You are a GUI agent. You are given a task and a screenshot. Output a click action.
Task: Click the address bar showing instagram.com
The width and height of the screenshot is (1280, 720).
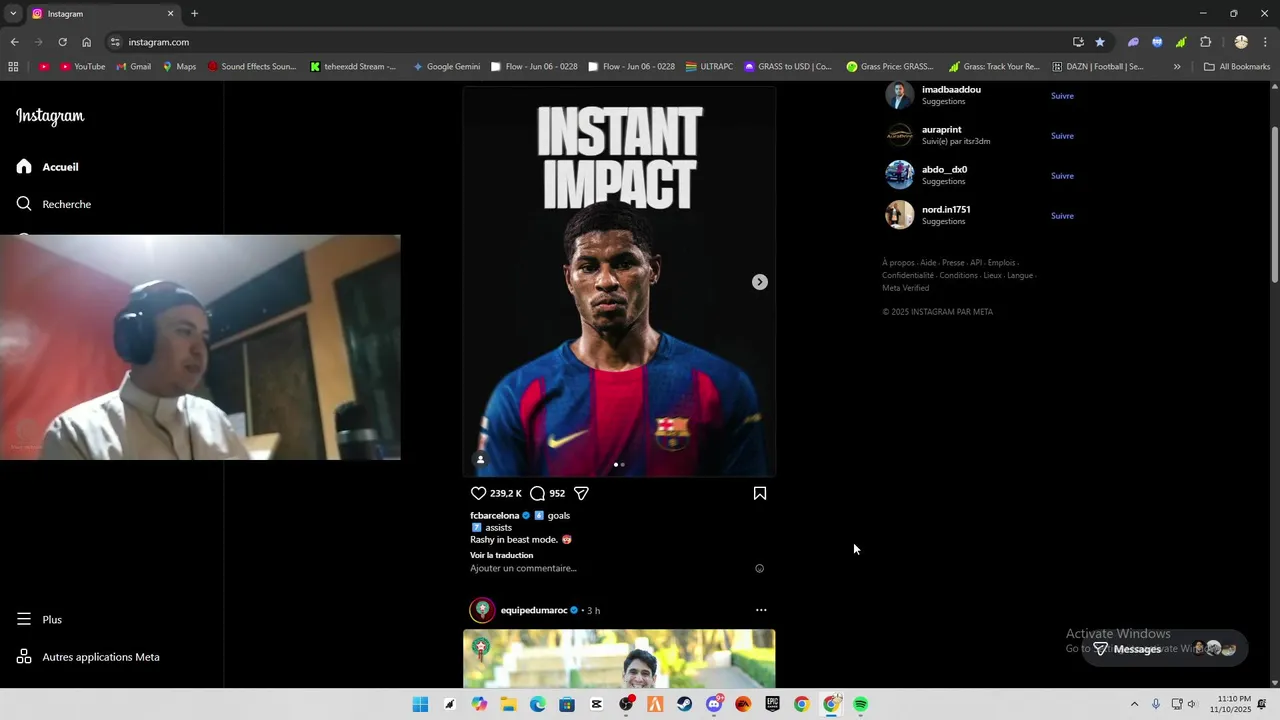(x=590, y=42)
